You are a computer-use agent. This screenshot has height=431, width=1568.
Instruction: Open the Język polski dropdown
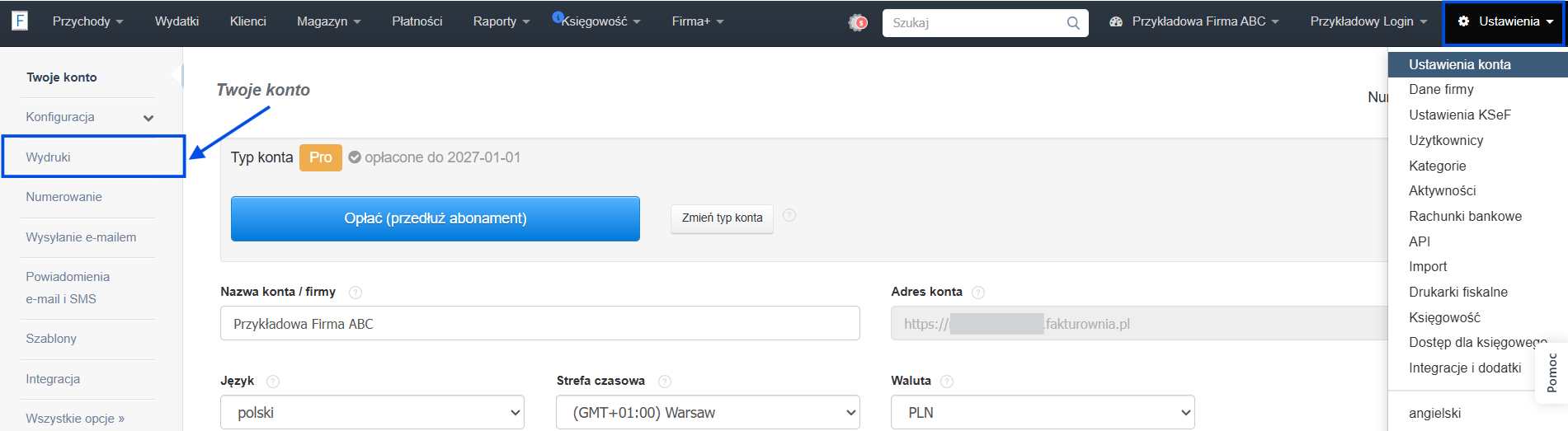click(x=372, y=412)
